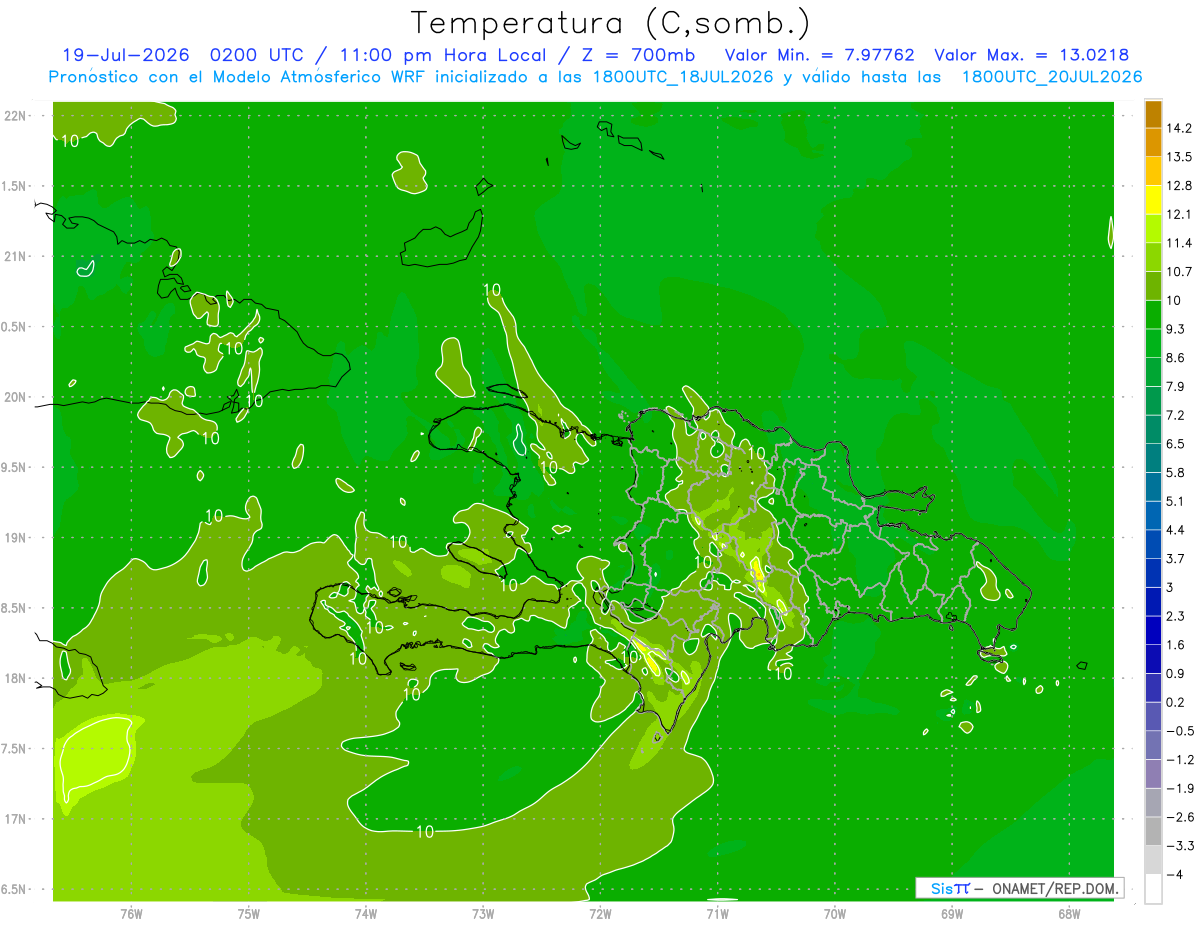The height and width of the screenshot is (927, 1200).
Task: Pick the purple swatch between -1.9 and -1.2
Action: (x=1153, y=775)
